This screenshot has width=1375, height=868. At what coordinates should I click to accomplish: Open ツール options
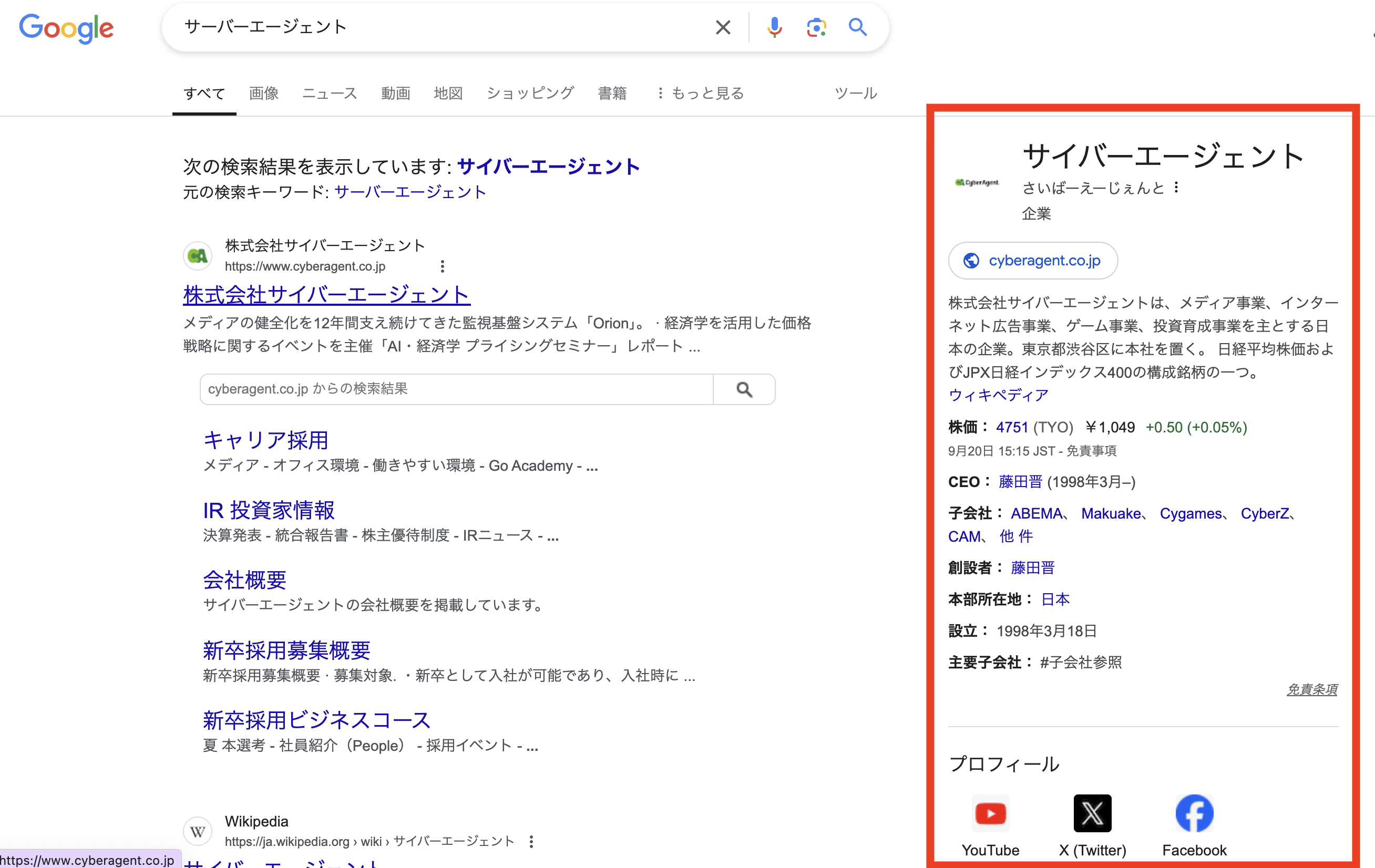pyautogui.click(x=855, y=93)
